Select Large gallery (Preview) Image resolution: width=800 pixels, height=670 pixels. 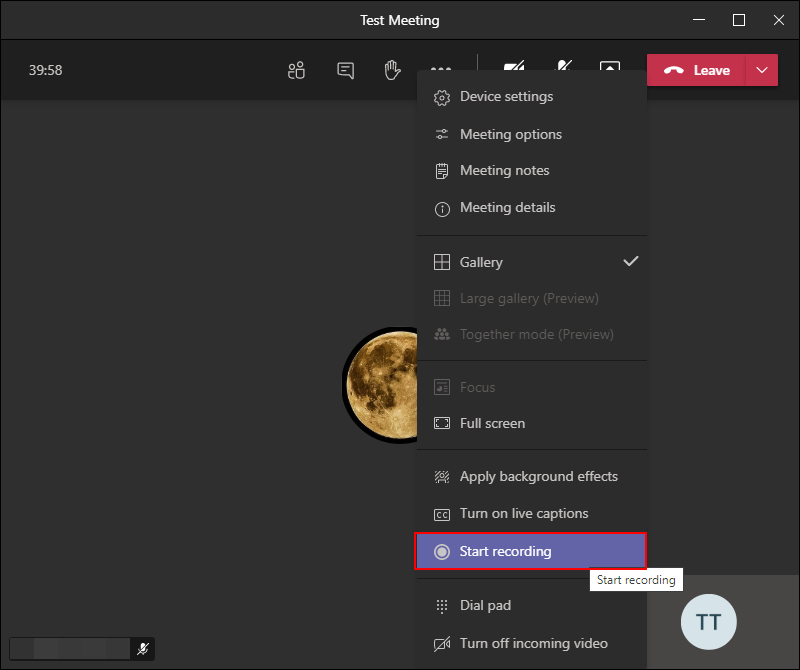point(532,299)
